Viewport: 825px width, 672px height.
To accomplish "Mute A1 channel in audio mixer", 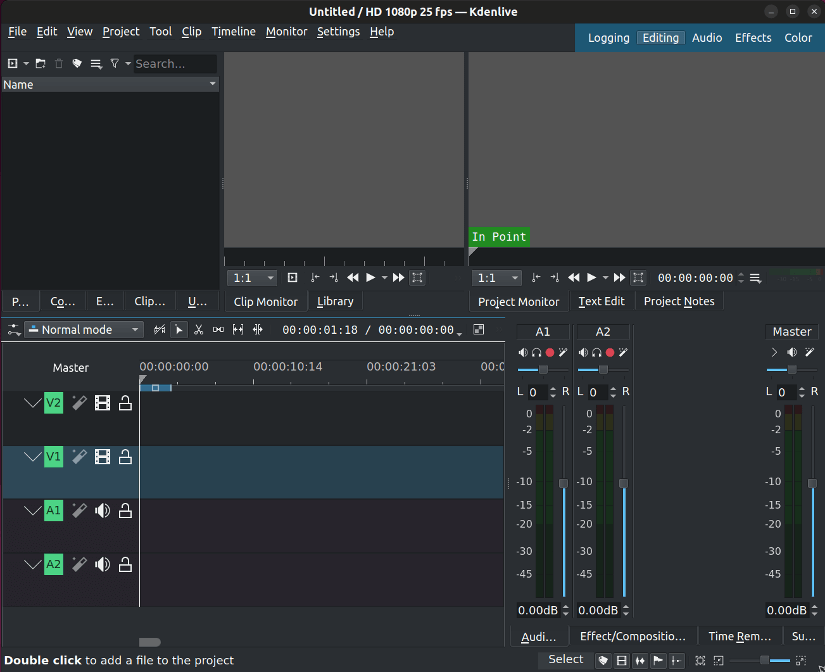I will click(522, 353).
